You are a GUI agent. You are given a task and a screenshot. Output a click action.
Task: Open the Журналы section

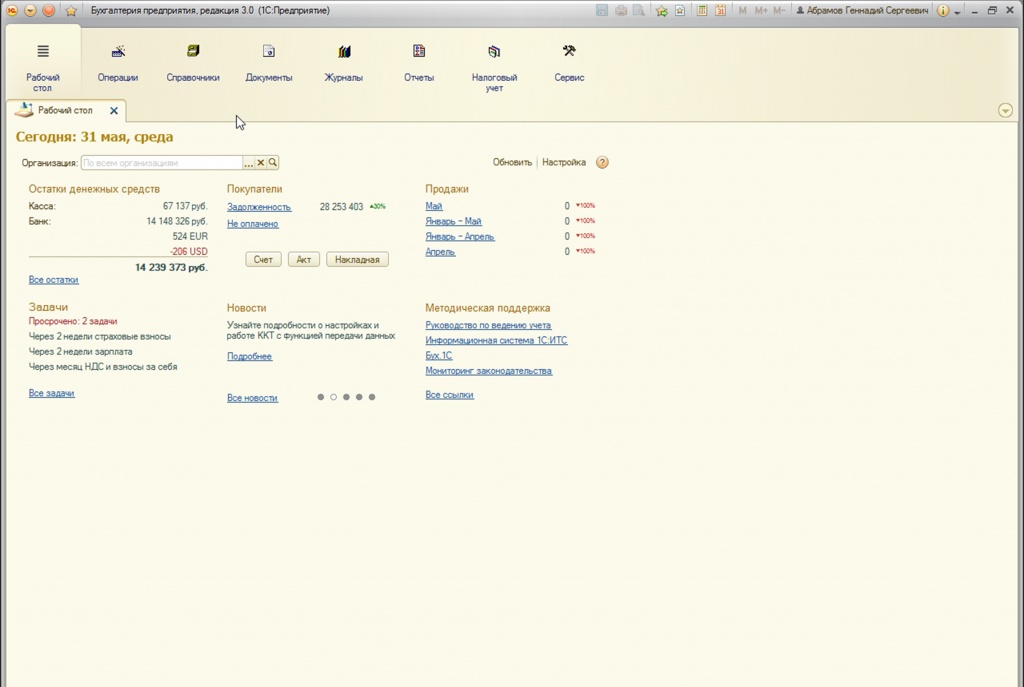pos(344,65)
